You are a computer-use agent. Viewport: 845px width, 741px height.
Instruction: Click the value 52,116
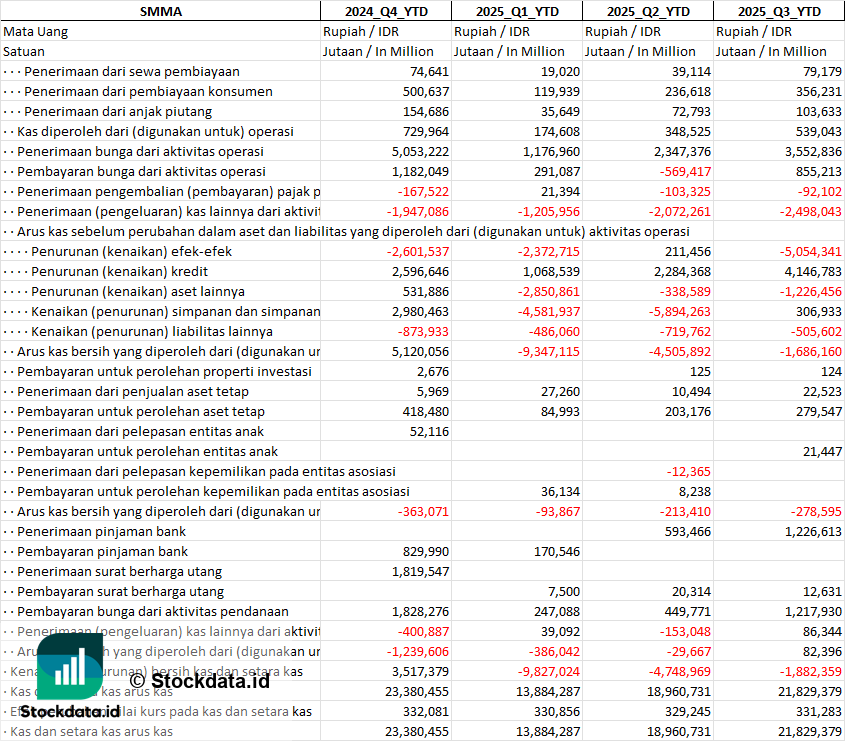coord(430,431)
